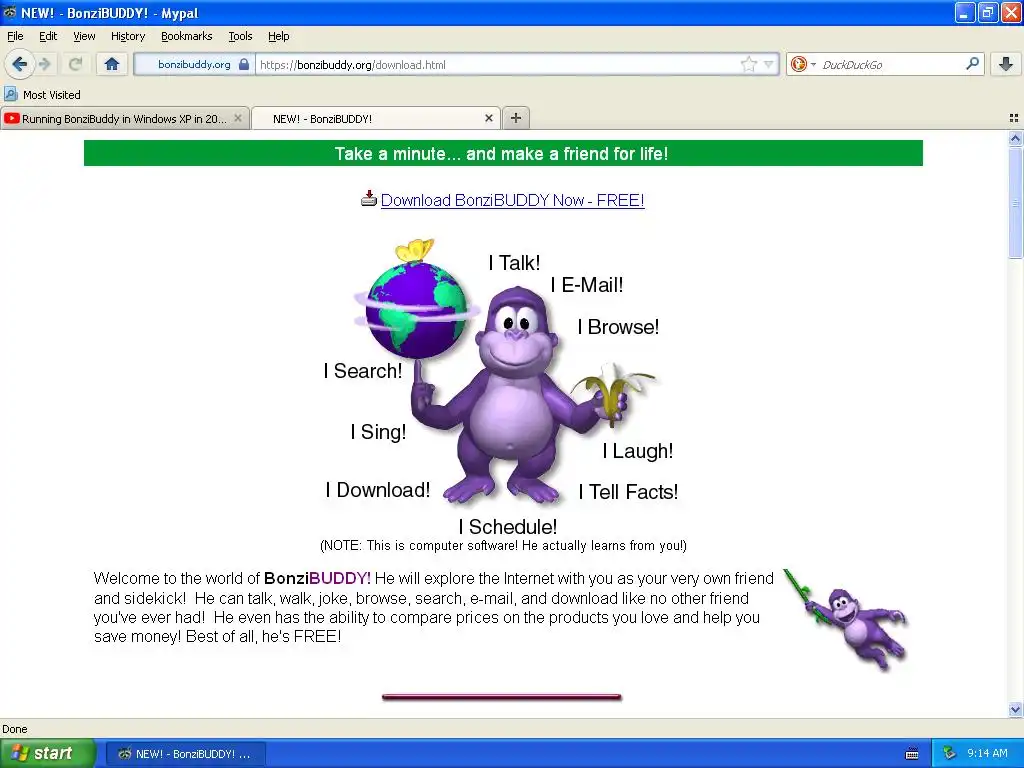Click the padlock site security icon

pos(244,64)
